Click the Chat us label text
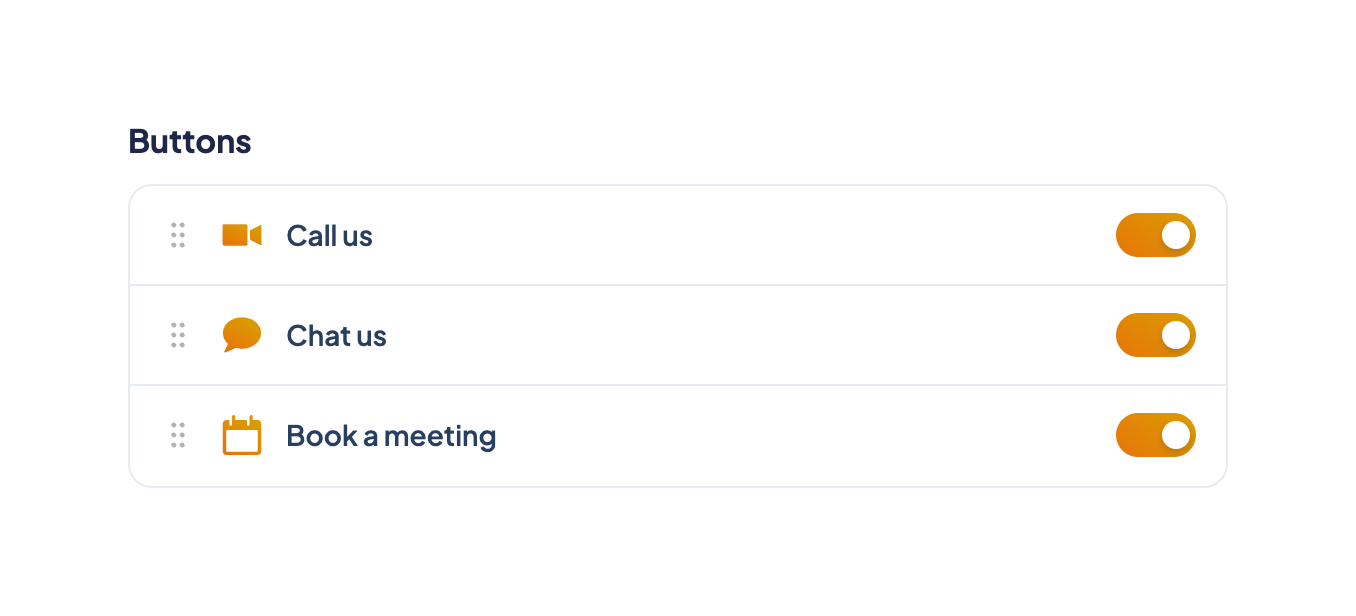1356x616 pixels. pos(336,336)
